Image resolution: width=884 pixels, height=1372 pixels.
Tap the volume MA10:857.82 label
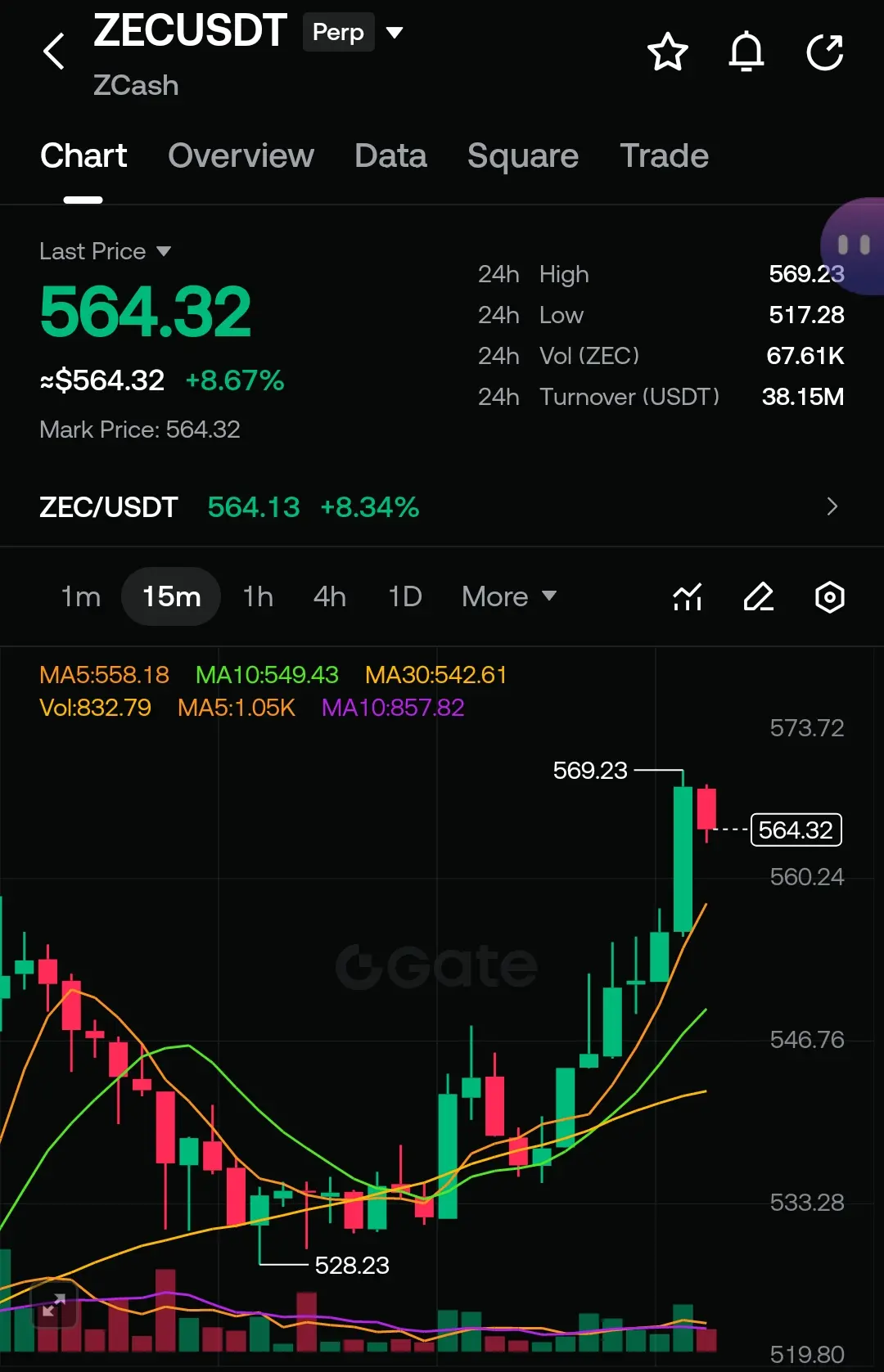click(x=393, y=708)
